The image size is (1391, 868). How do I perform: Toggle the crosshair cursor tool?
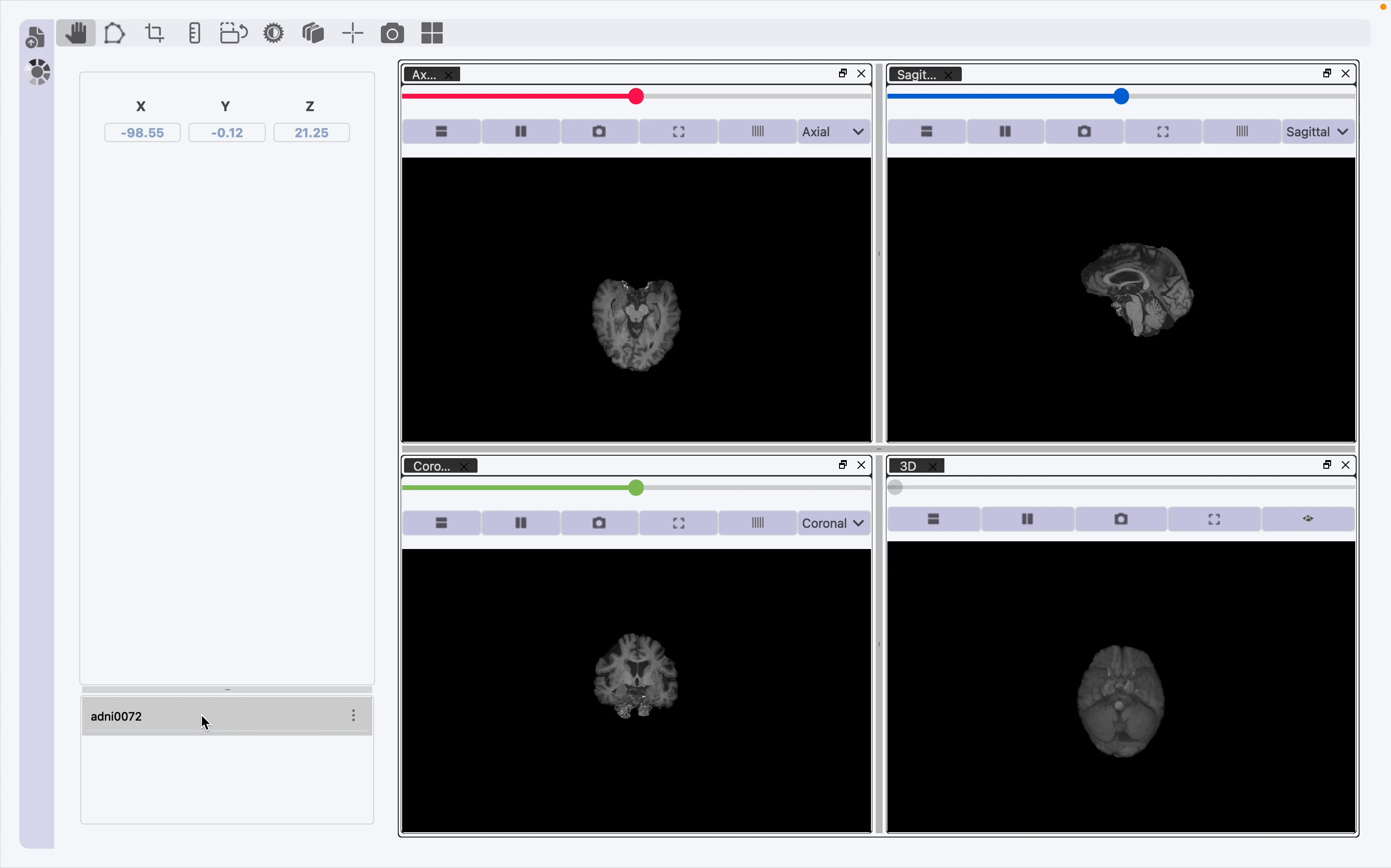coord(352,33)
